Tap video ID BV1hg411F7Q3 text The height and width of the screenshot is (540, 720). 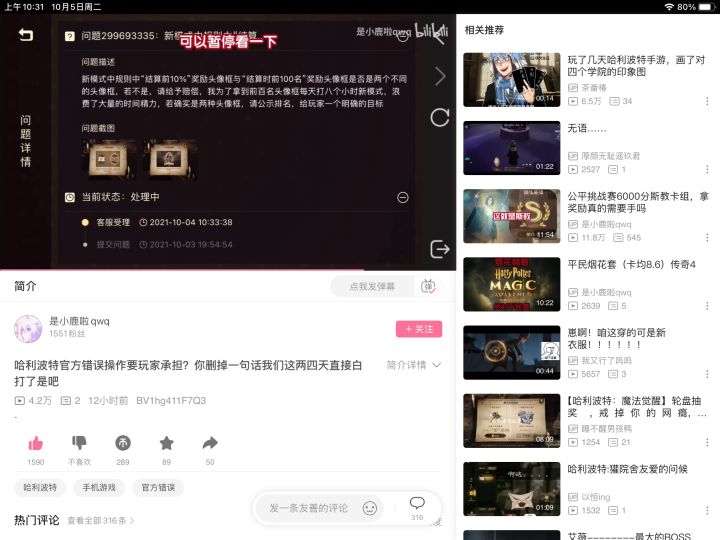point(171,401)
